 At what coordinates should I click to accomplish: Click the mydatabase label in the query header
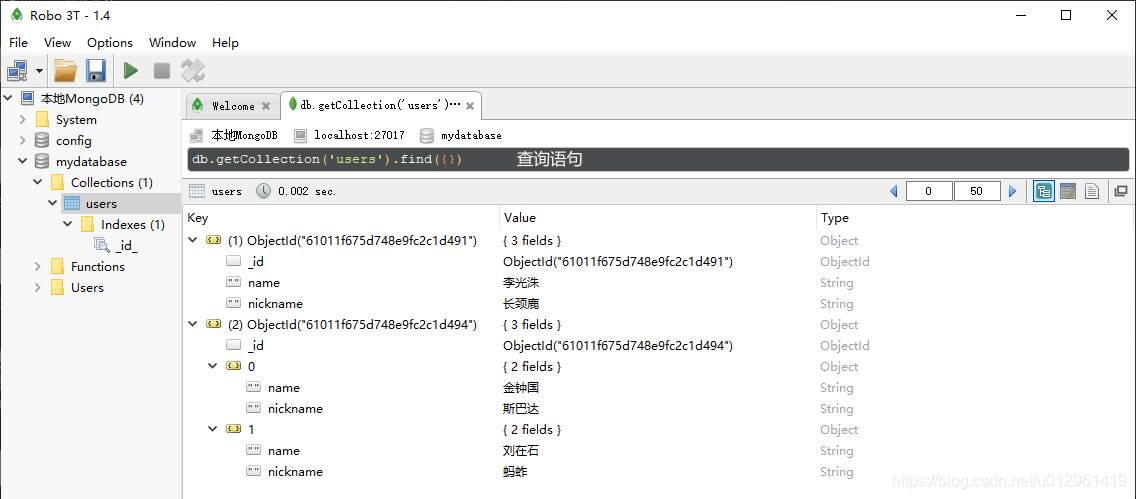tap(471, 135)
